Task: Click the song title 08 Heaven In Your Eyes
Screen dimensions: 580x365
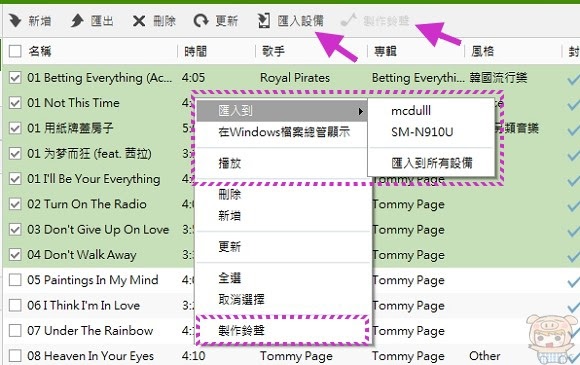Action: coord(90,356)
